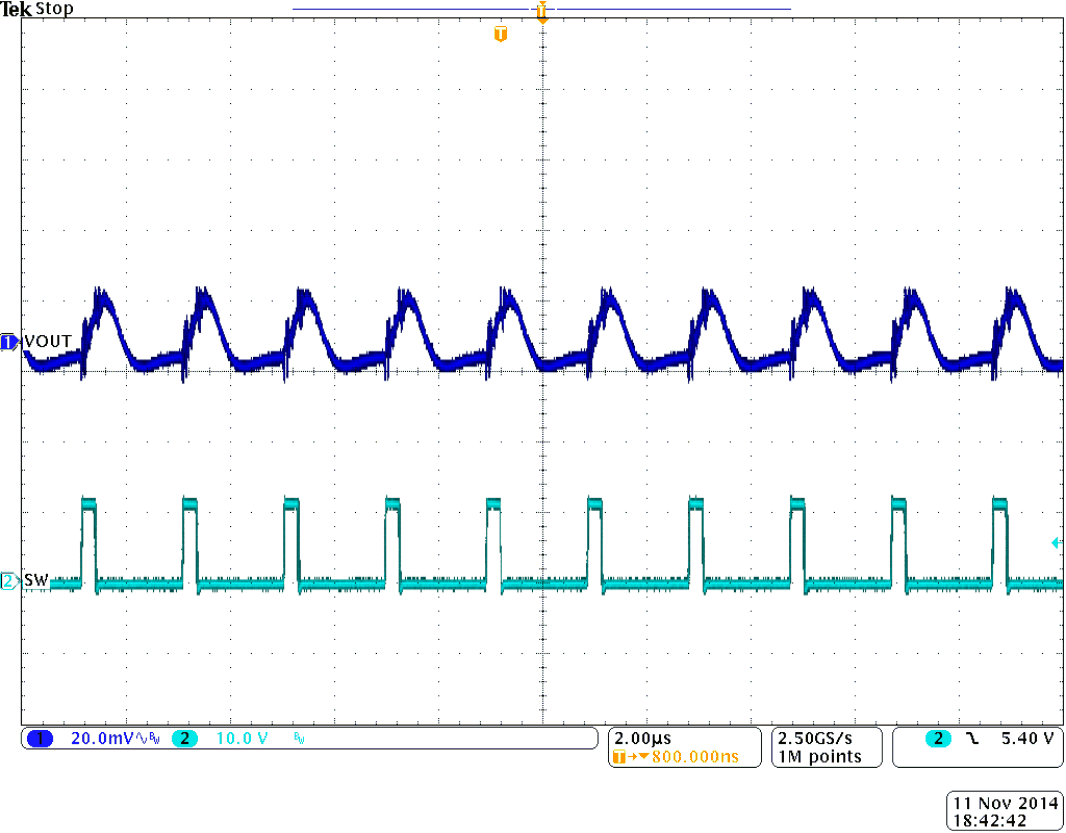This screenshot has height=833, width=1066.
Task: Click the channel 1 ground marker beside VOUT
Action: (x=9, y=342)
